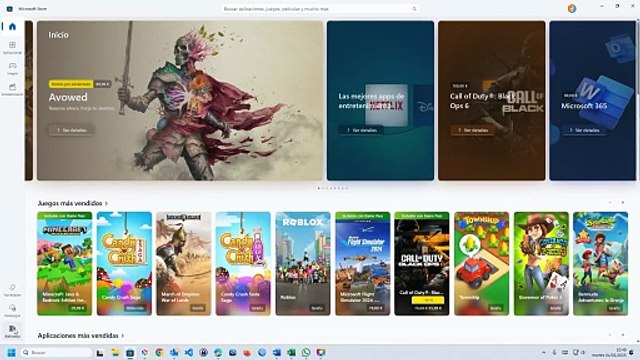
Task: Open the Inicio home tab in sidebar
Action: [12, 27]
